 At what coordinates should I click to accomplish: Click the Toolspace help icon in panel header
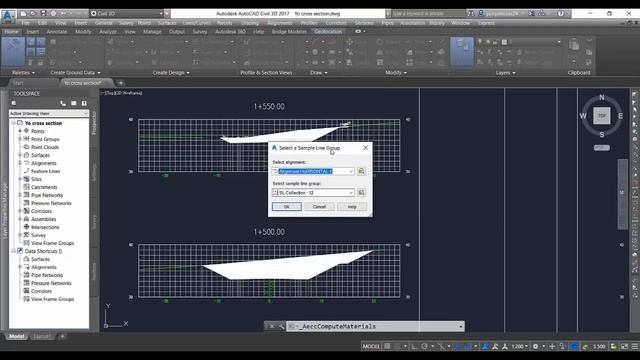[84, 103]
